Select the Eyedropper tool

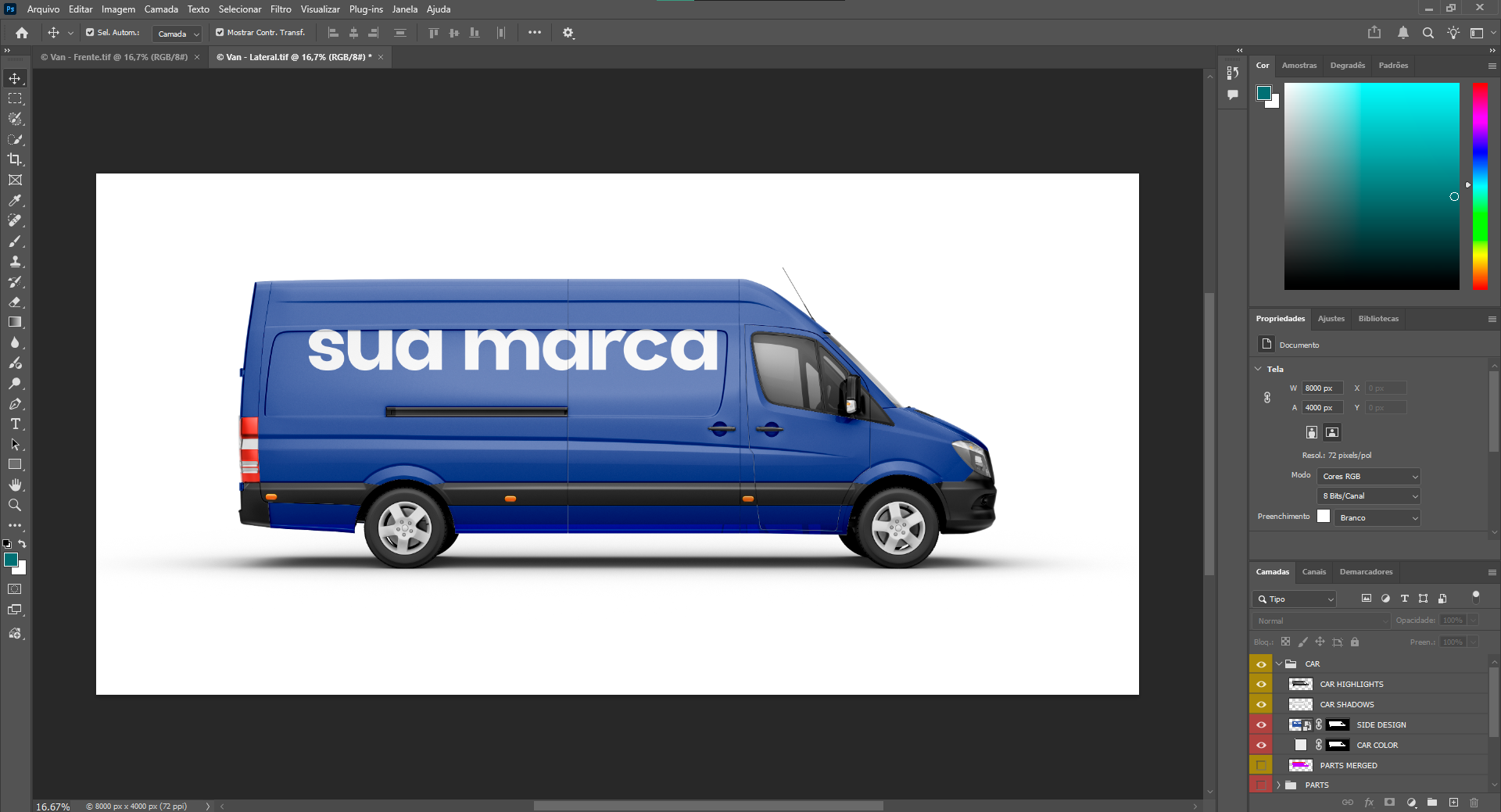coord(15,200)
